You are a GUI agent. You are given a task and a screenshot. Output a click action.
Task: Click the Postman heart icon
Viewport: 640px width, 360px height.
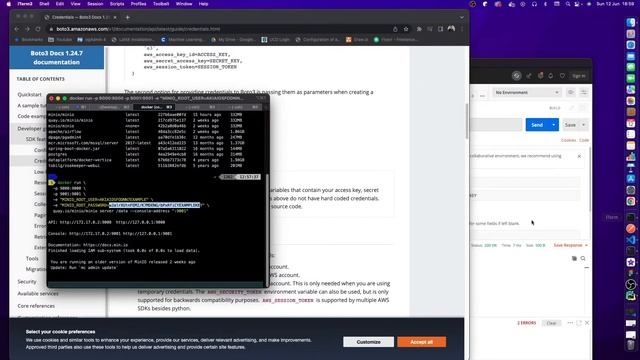(562, 76)
